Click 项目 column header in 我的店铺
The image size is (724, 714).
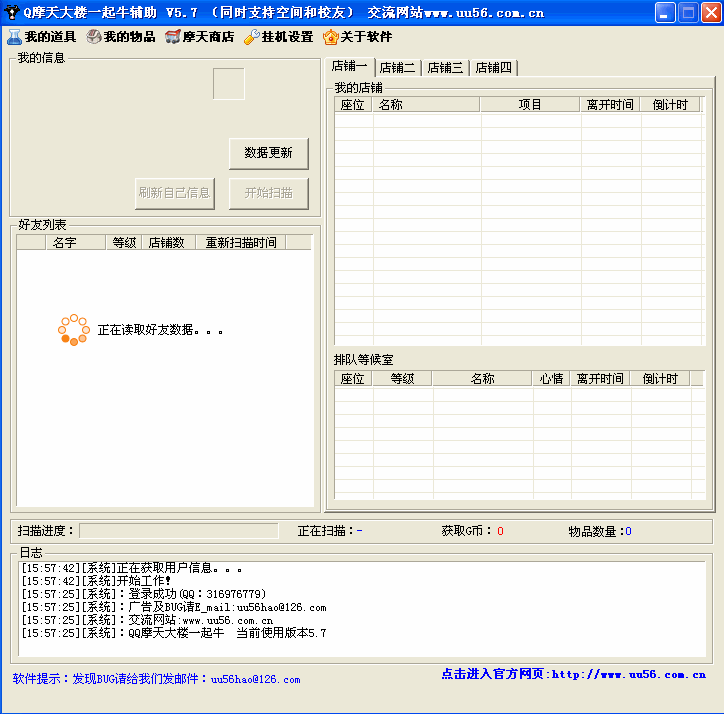point(530,105)
